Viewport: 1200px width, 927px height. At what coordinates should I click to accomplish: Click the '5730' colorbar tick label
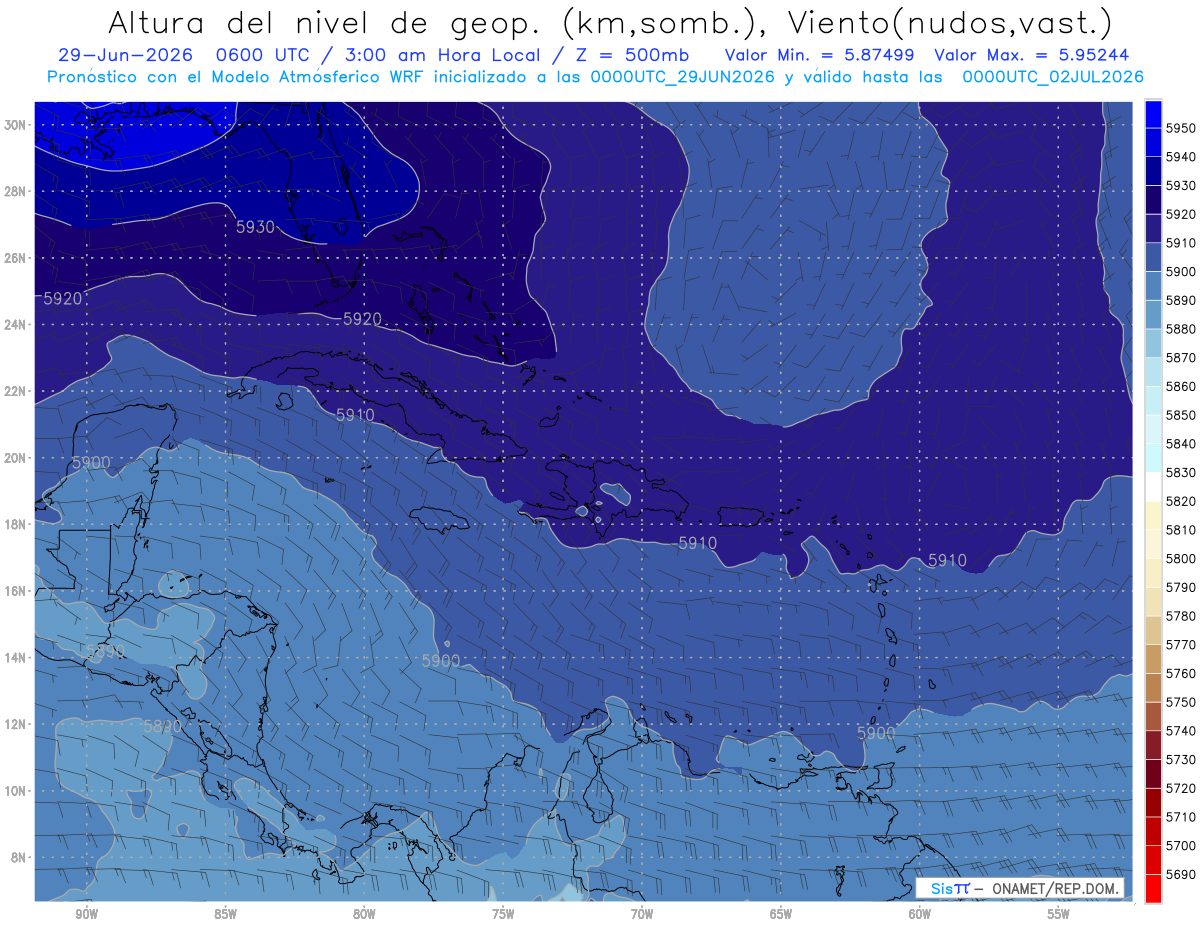(x=1181, y=759)
